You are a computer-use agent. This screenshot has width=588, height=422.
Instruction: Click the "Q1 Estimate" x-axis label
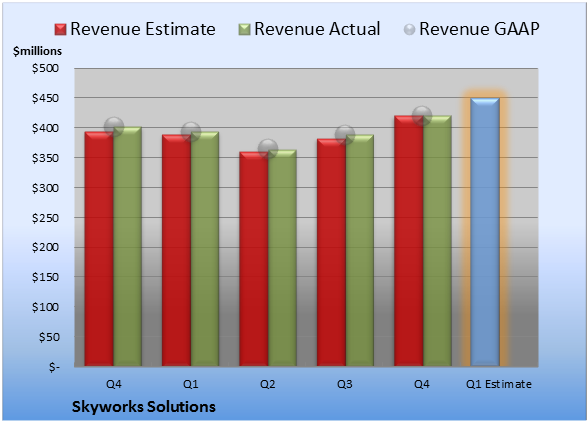[x=499, y=384]
